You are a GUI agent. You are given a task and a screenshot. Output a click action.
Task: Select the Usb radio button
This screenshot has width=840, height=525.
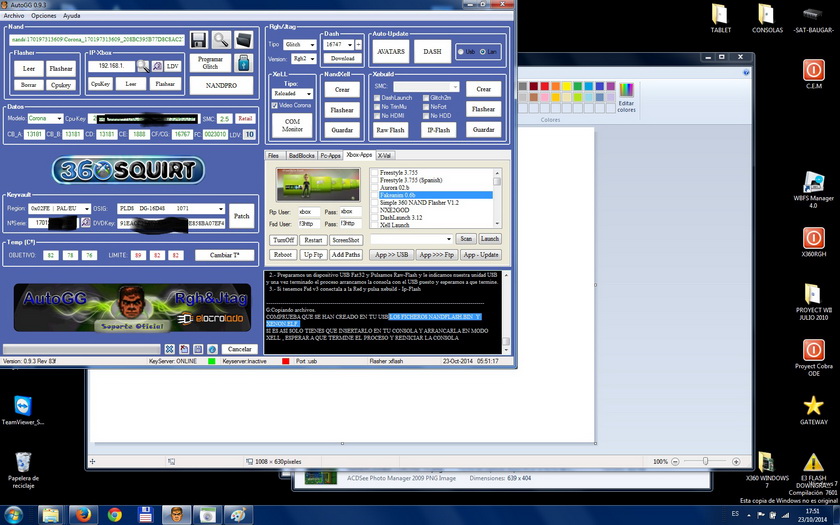pyautogui.click(x=461, y=52)
